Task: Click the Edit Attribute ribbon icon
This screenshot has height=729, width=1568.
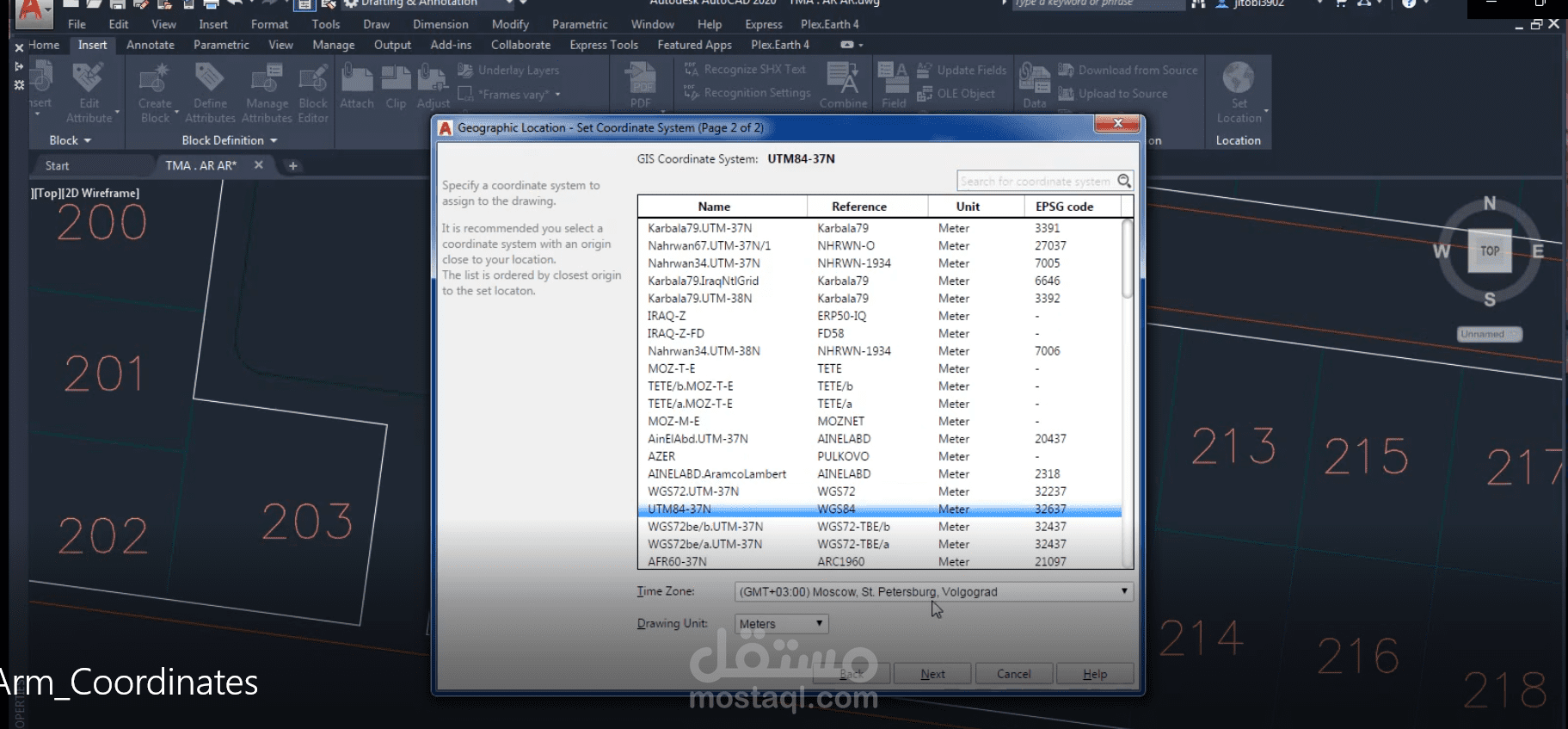Action: (x=89, y=93)
